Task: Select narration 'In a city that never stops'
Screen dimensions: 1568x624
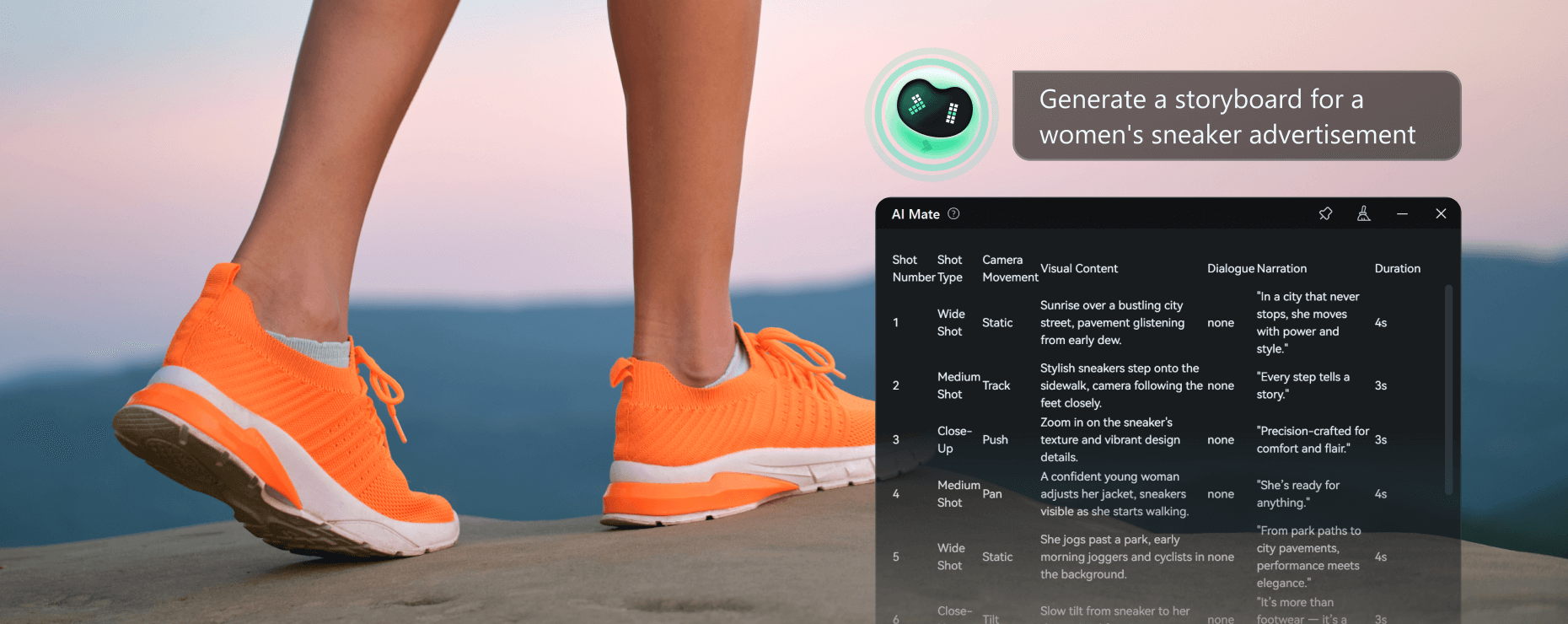Action: pyautogui.click(x=1308, y=323)
